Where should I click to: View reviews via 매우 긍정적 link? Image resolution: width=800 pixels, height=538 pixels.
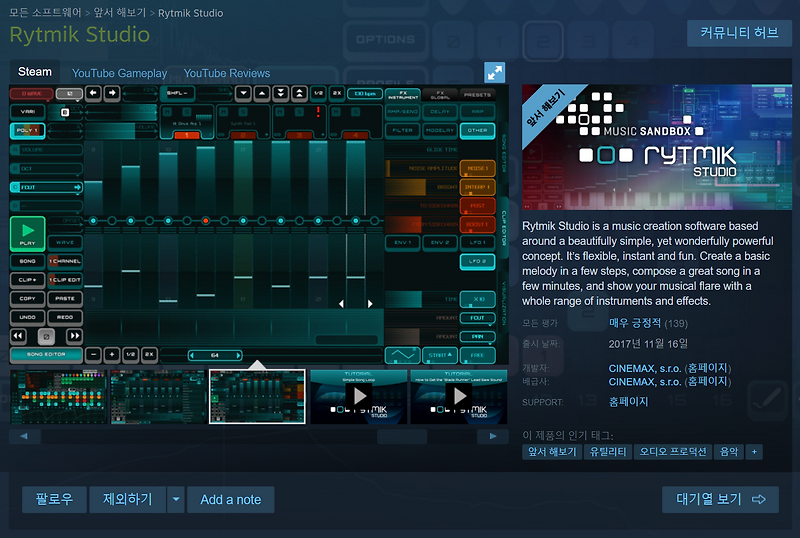[x=635, y=323]
